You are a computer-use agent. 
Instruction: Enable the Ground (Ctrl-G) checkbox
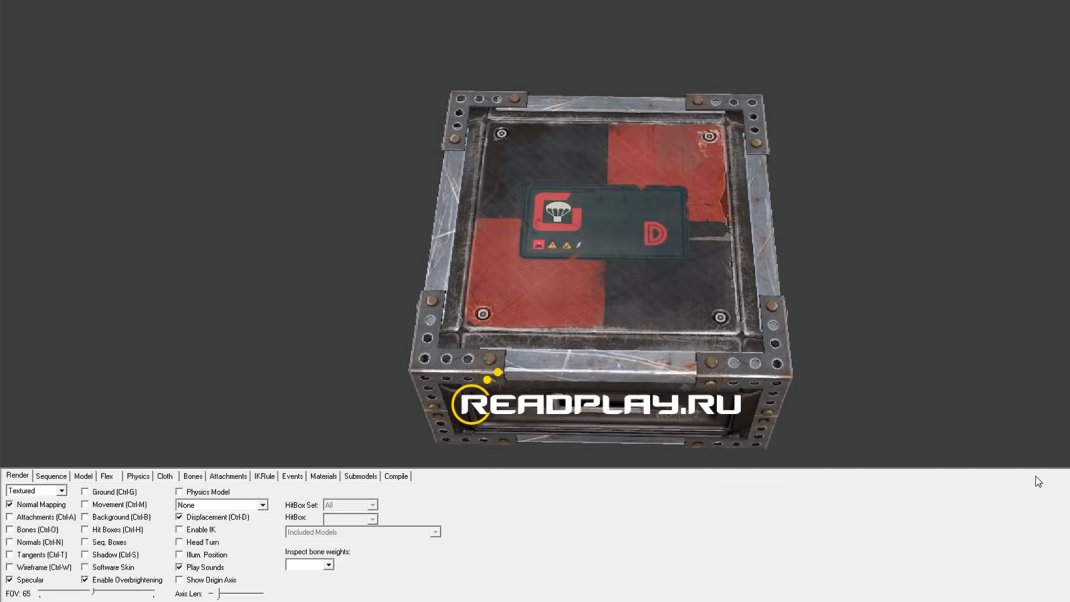click(85, 491)
